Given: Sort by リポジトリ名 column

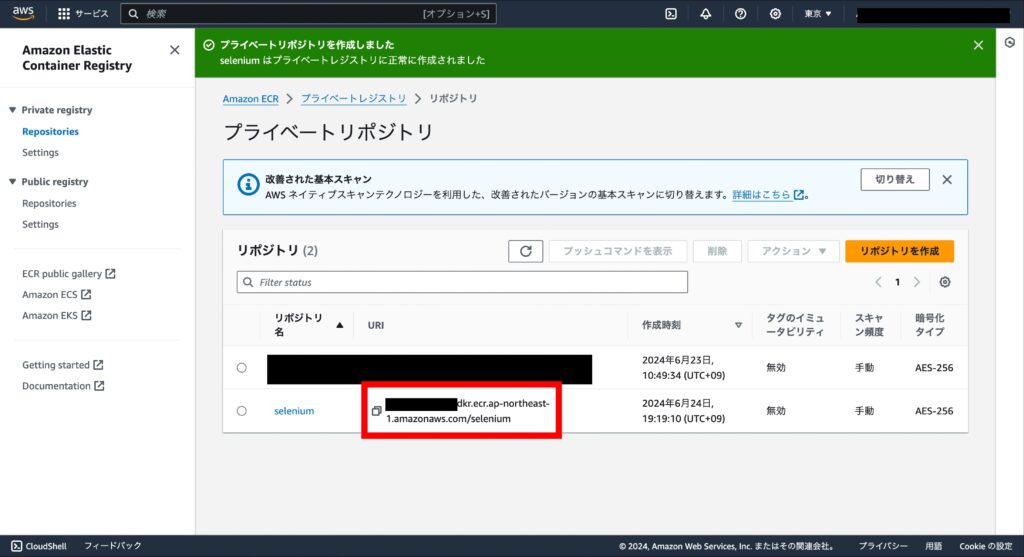Looking at the screenshot, I should tap(308, 325).
